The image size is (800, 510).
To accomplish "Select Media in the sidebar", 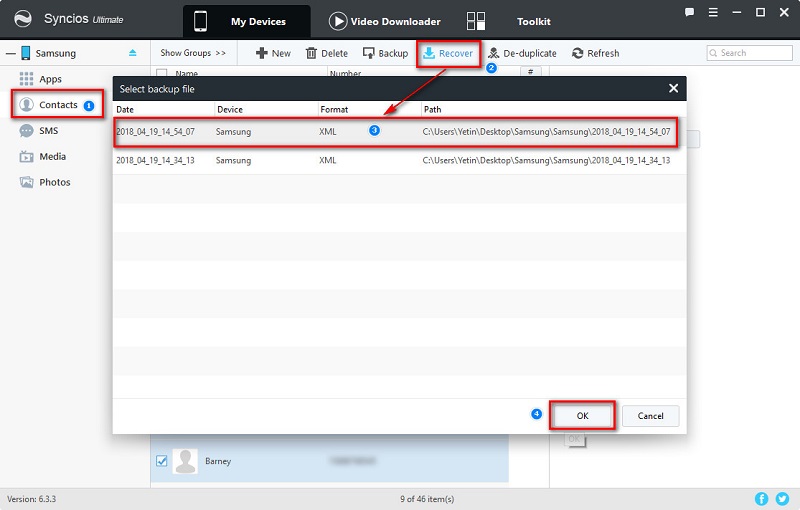I will (x=43, y=157).
